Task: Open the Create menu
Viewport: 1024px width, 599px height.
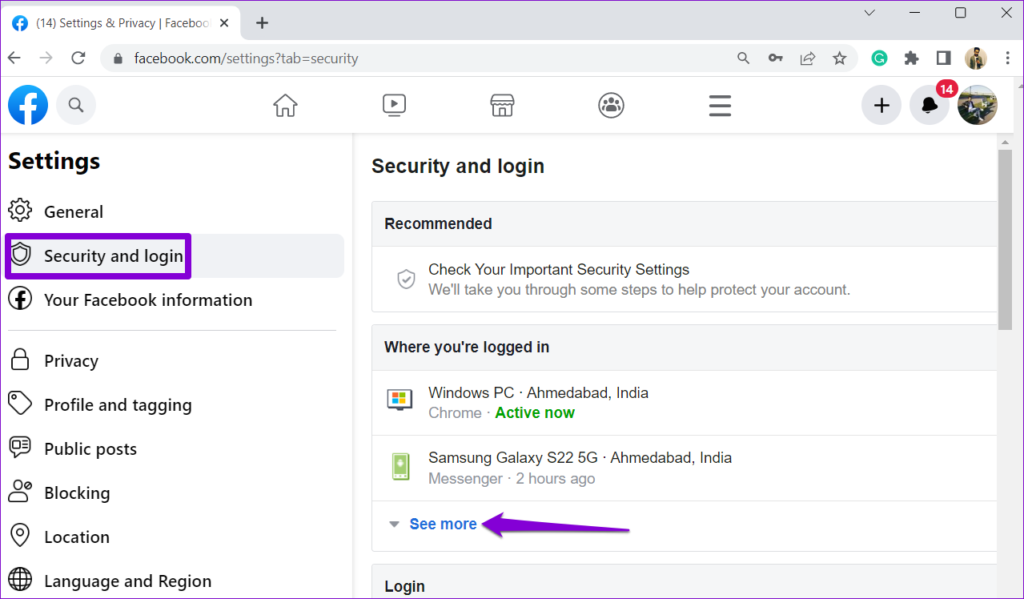Action: (881, 104)
